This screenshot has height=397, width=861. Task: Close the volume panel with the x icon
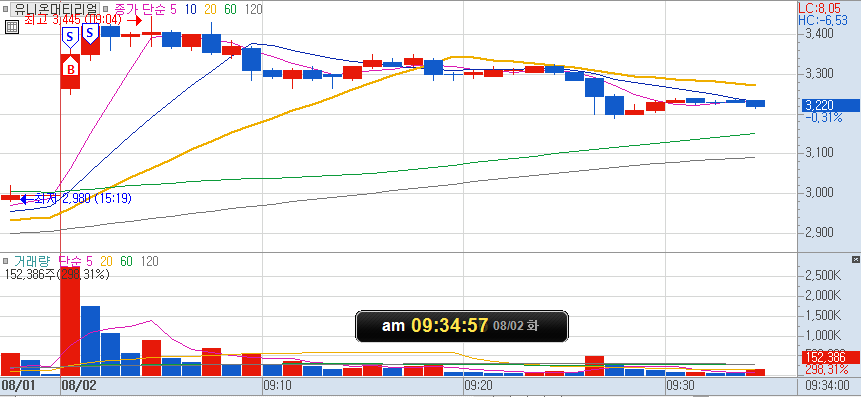[x=856, y=259]
